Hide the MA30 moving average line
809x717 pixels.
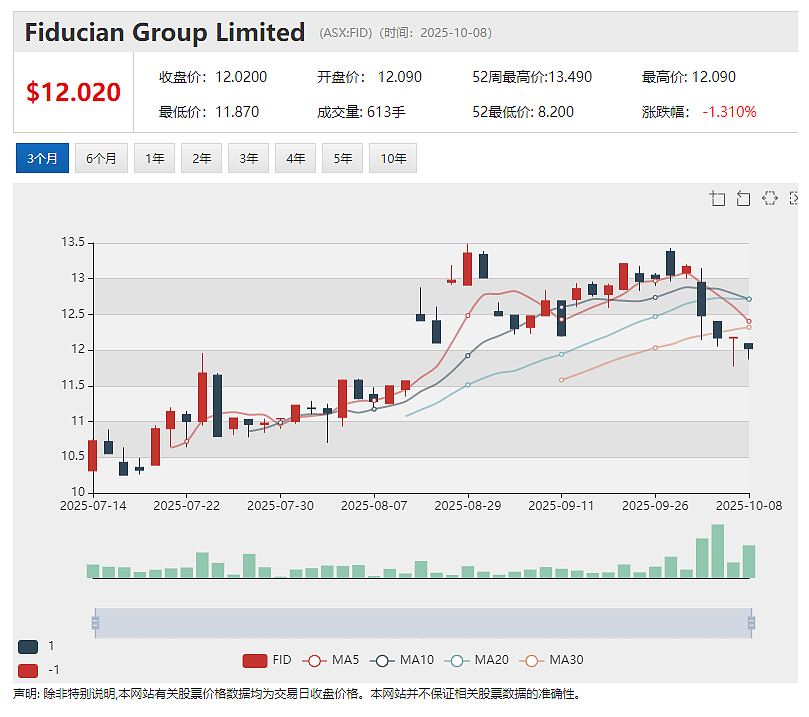[x=552, y=660]
